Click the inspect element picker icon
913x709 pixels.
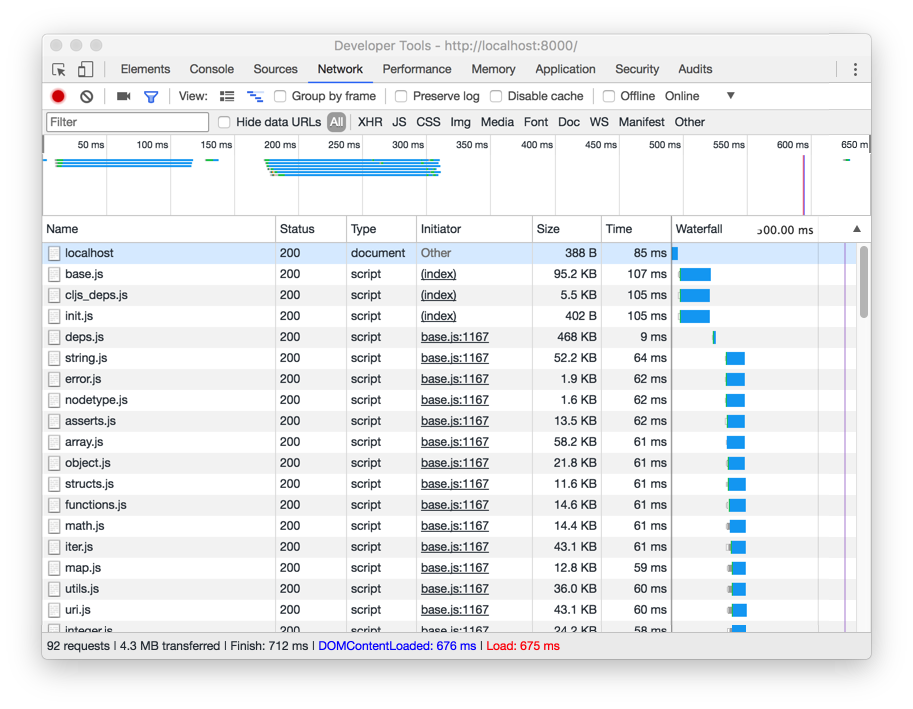[59, 70]
